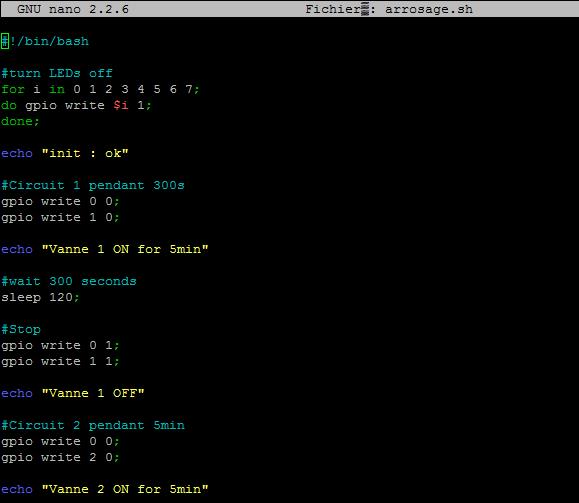The height and width of the screenshot is (503, 579).
Task: Click the 'gpio write 1 0;' line
Action: click(x=60, y=217)
